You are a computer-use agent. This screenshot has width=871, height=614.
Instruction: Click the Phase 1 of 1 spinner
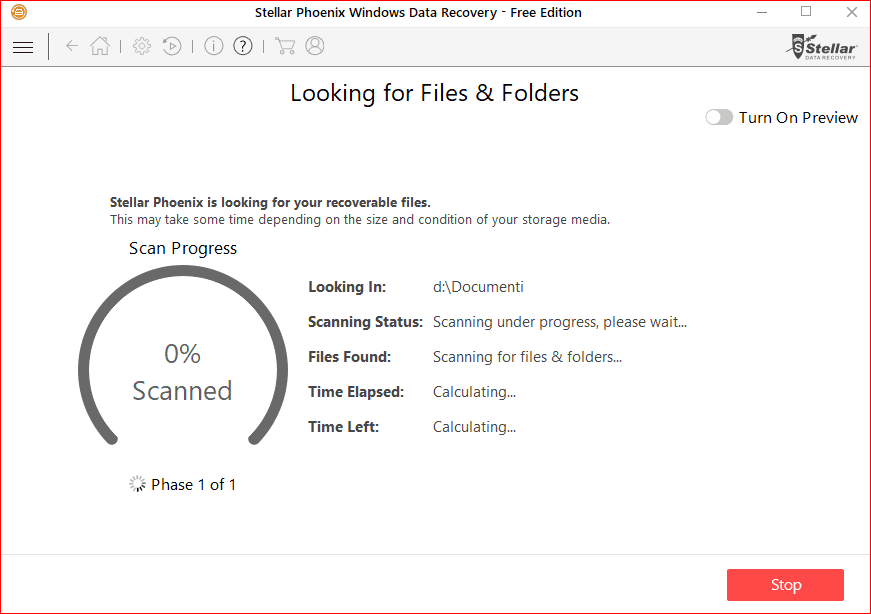point(137,484)
